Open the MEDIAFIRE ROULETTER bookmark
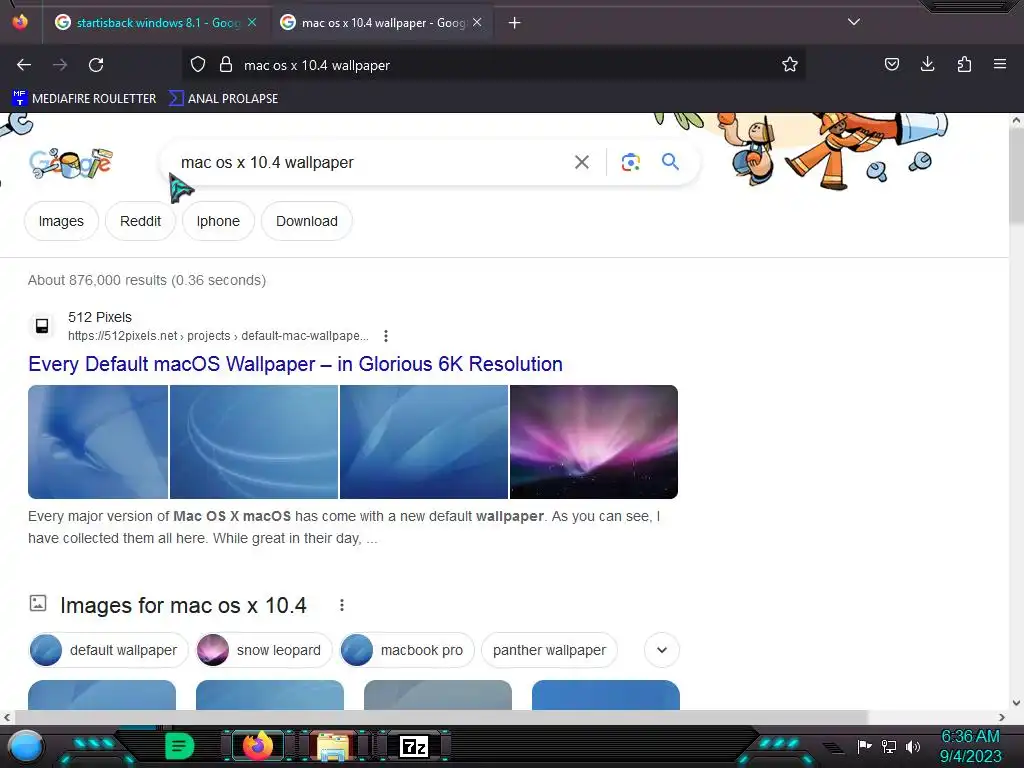The height and width of the screenshot is (768, 1024). pyautogui.click(x=84, y=99)
